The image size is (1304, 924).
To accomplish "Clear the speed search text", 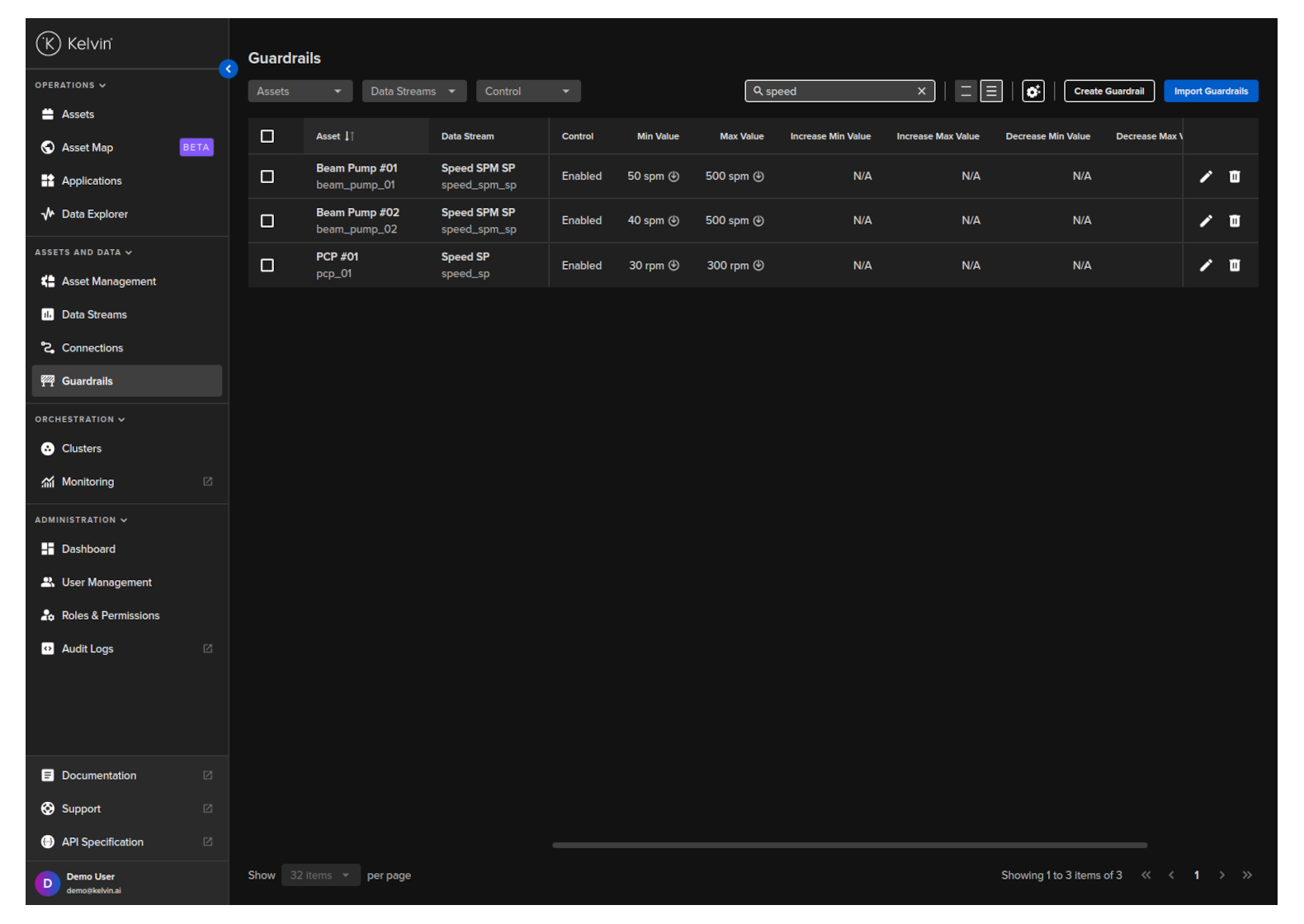I will pos(921,92).
